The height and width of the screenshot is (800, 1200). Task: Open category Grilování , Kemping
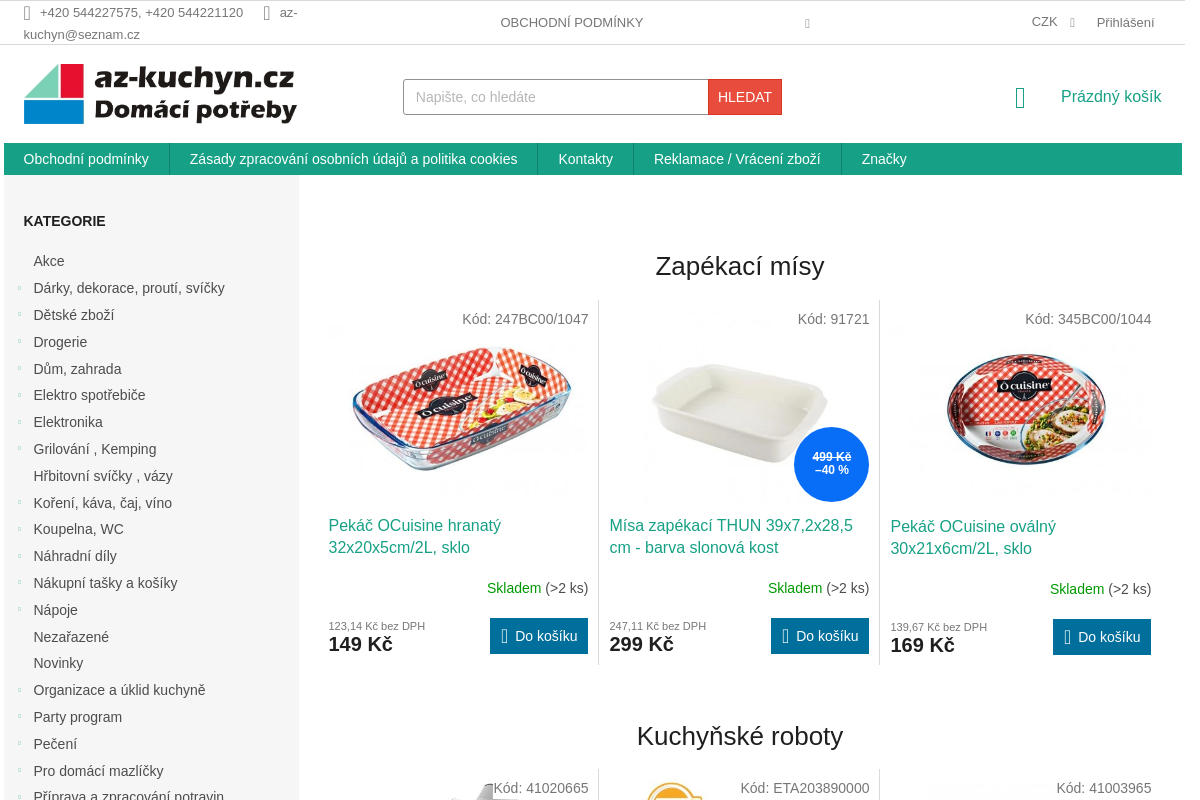(x=95, y=449)
